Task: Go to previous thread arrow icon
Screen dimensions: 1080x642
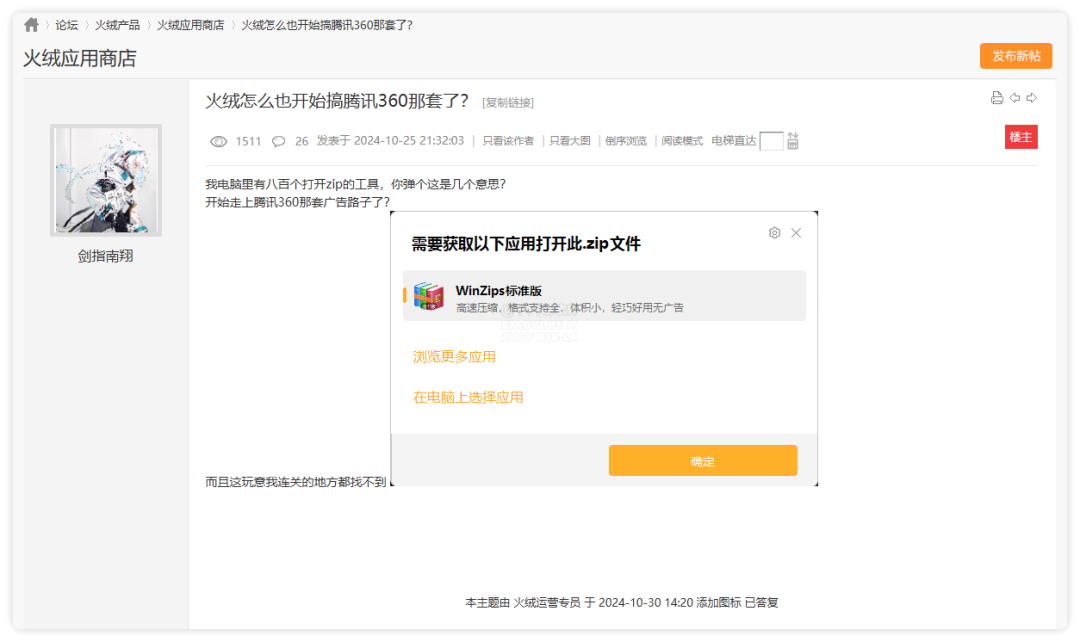Action: 1015,98
